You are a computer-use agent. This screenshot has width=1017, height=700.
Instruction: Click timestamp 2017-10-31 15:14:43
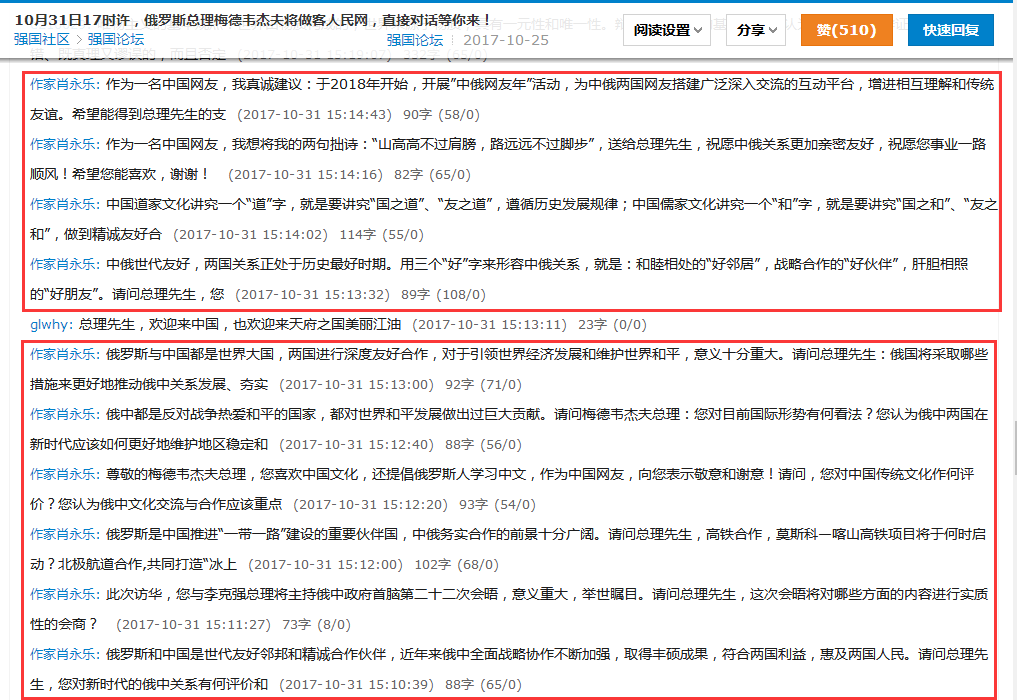pyautogui.click(x=315, y=115)
